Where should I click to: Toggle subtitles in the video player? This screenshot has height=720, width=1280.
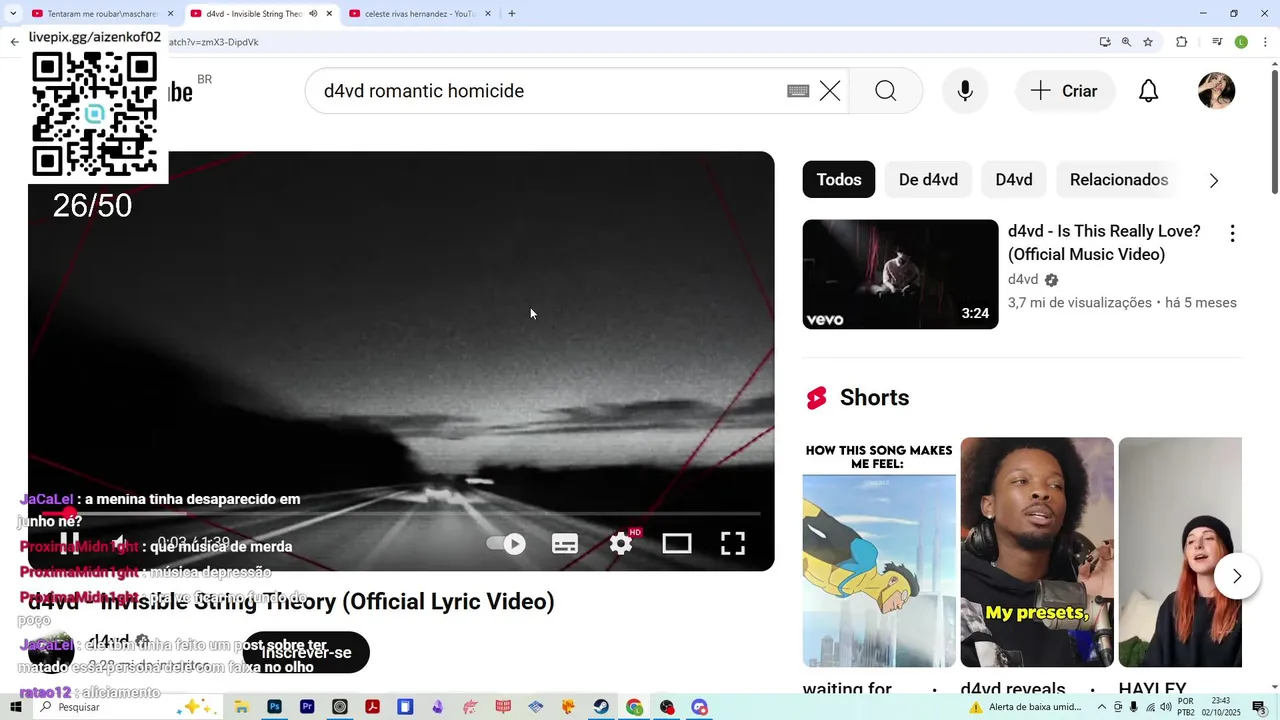tap(565, 543)
